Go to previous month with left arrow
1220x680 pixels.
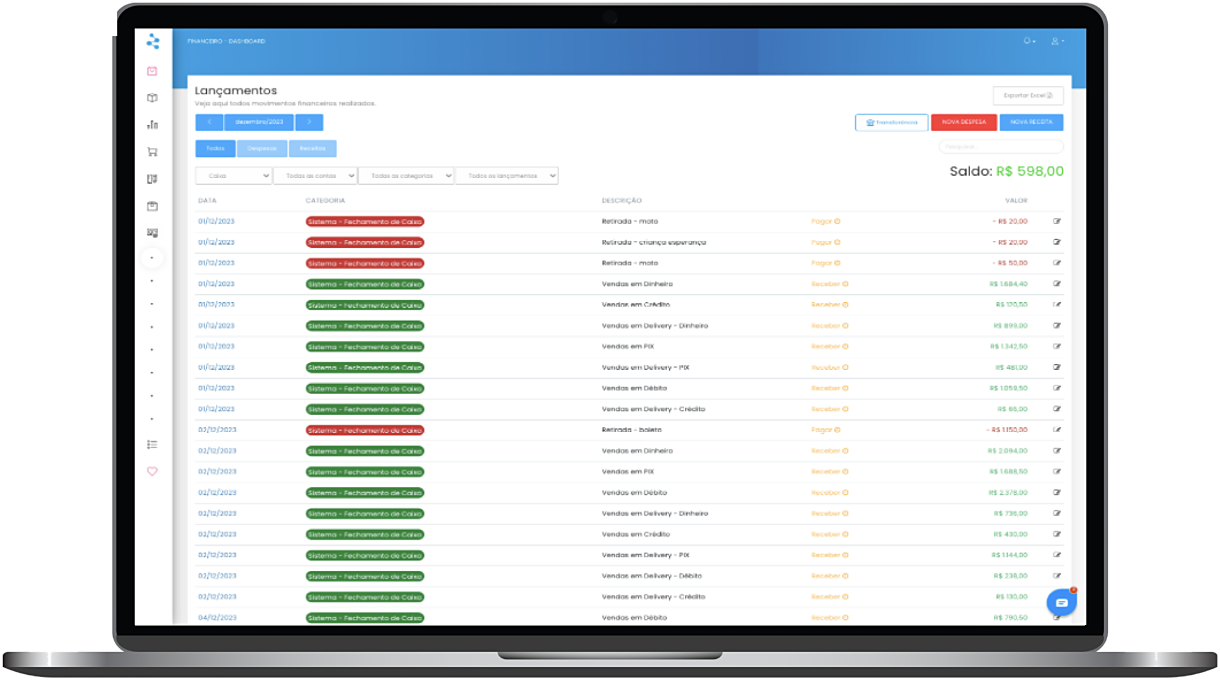[x=209, y=122]
